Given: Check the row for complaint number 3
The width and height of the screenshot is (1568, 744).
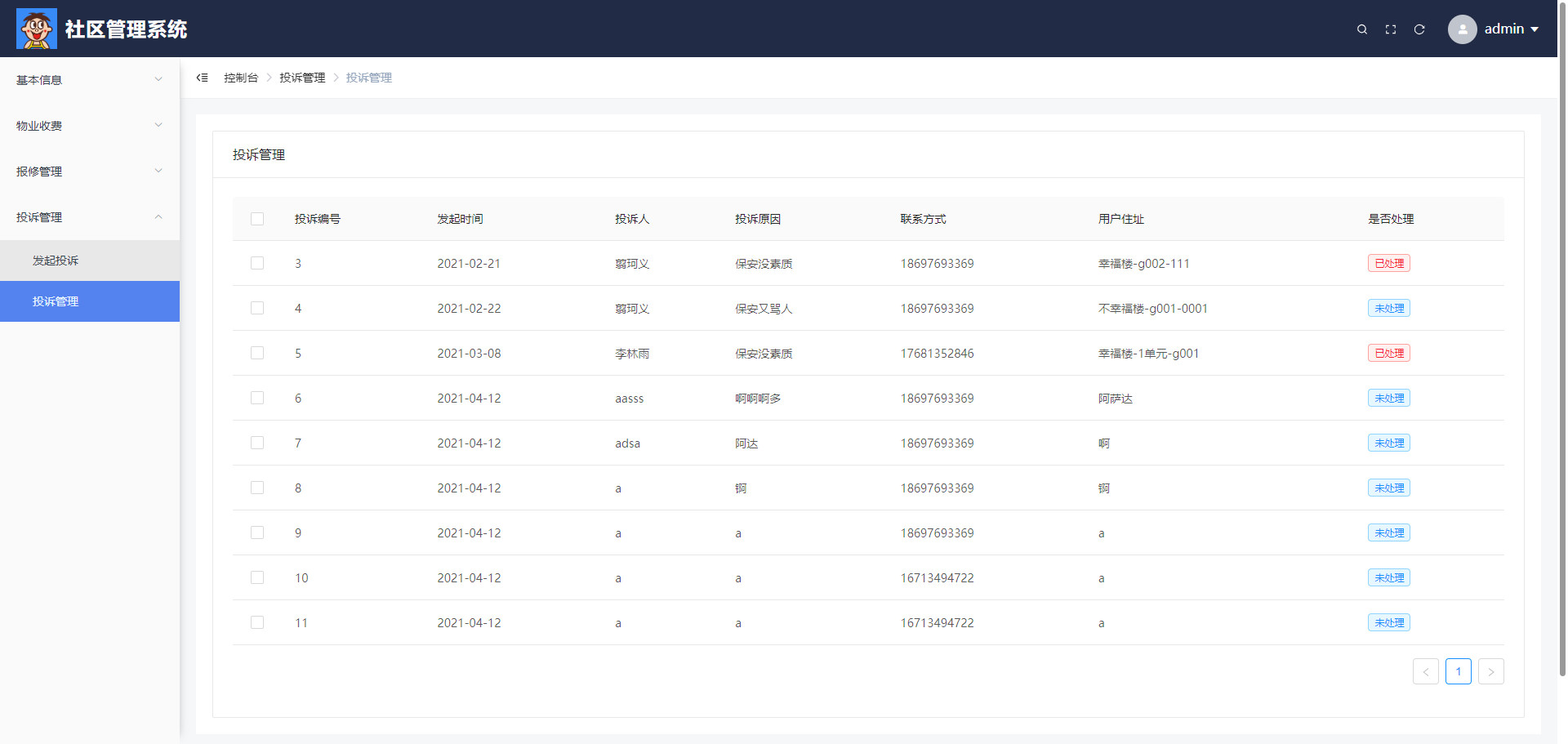Looking at the screenshot, I should (x=257, y=263).
